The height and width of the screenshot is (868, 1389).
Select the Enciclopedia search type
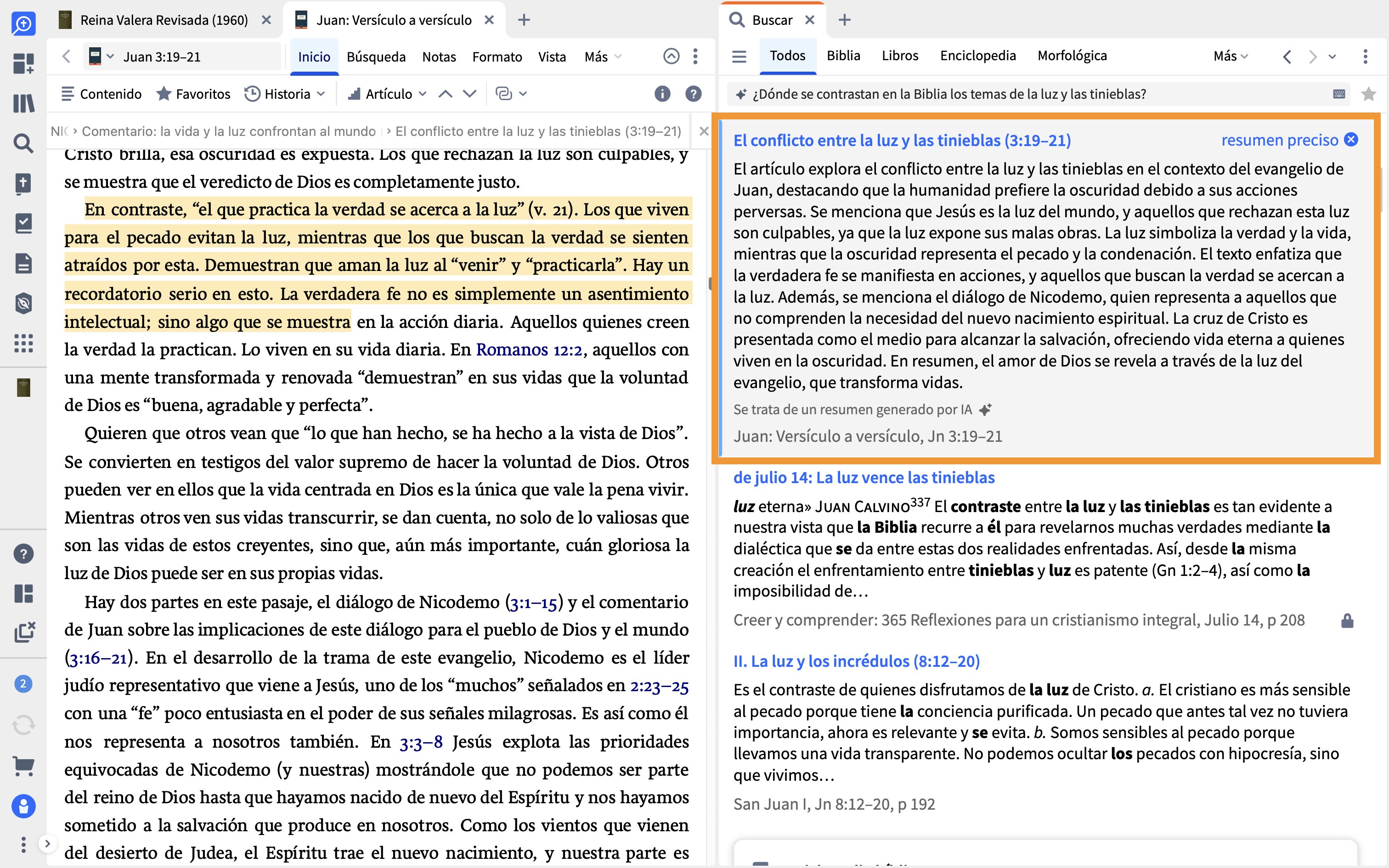pos(977,56)
